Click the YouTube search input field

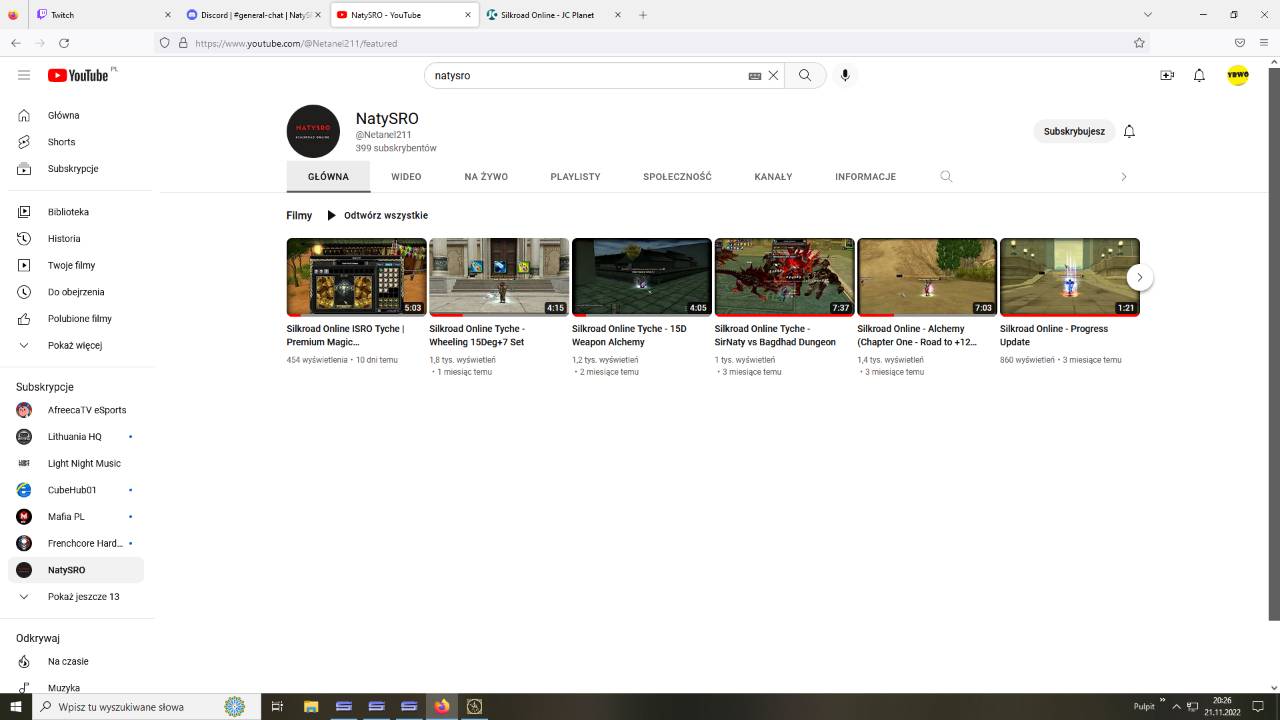coord(590,75)
